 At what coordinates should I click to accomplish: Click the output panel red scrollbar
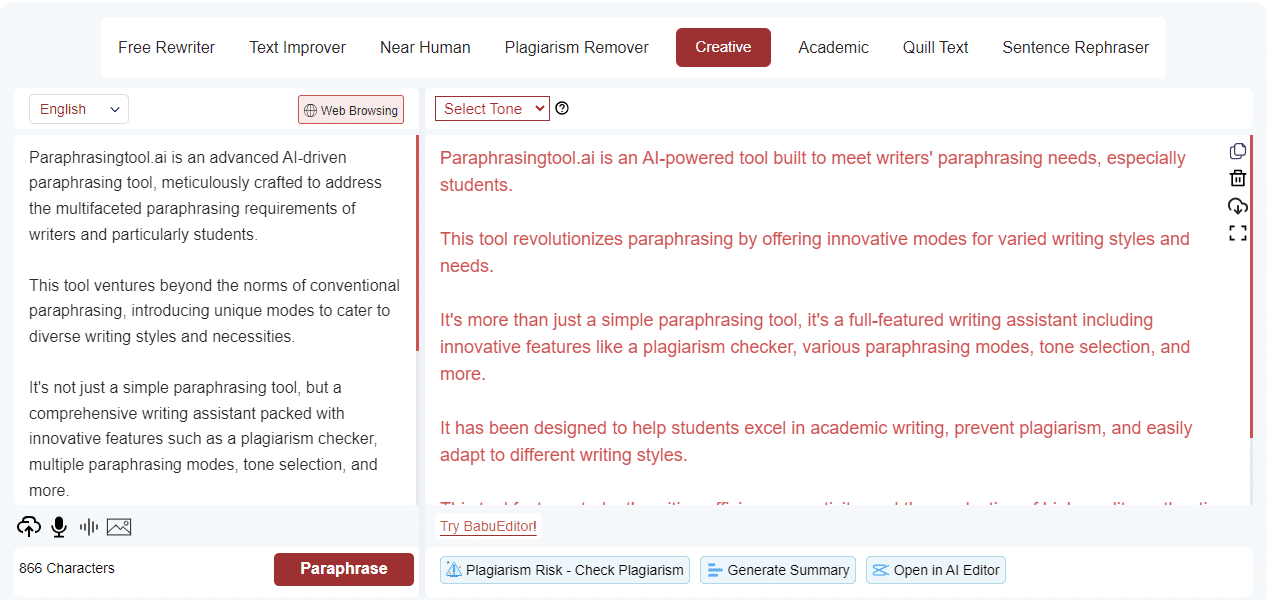pyautogui.click(x=1251, y=287)
